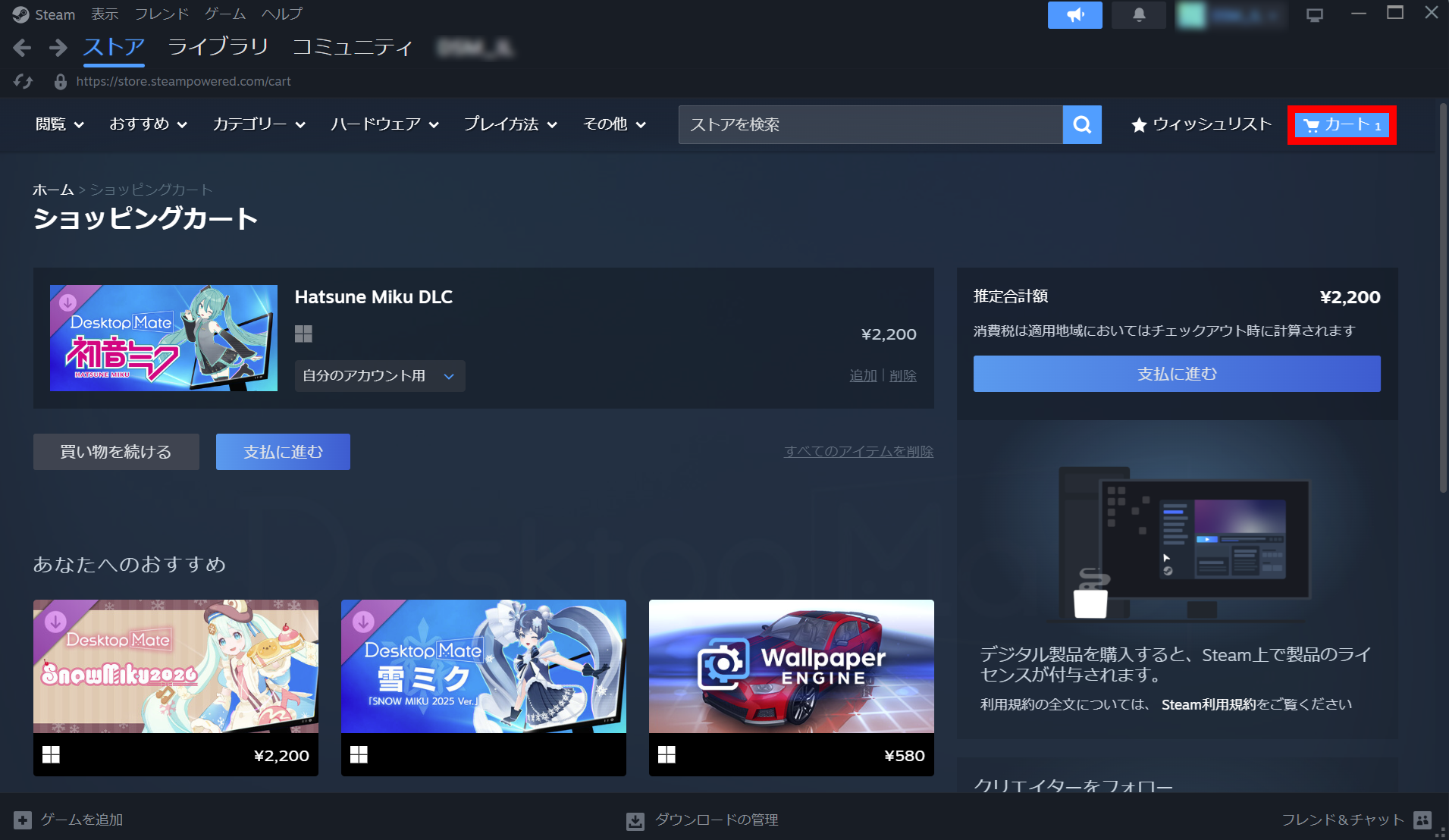The image size is (1449, 840).
Task: Remove all items via すべてのアイテムを削除 link
Action: pos(858,451)
